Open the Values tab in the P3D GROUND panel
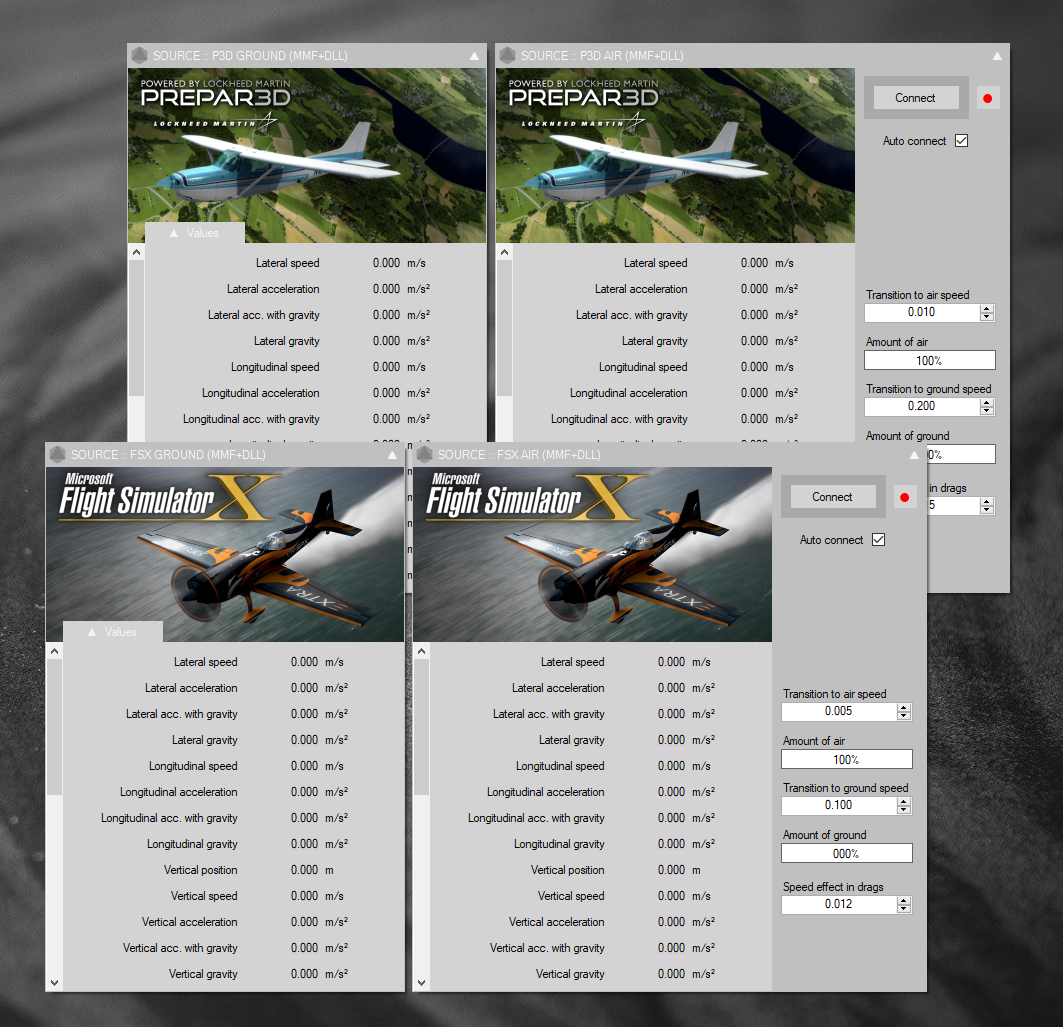 [x=195, y=233]
